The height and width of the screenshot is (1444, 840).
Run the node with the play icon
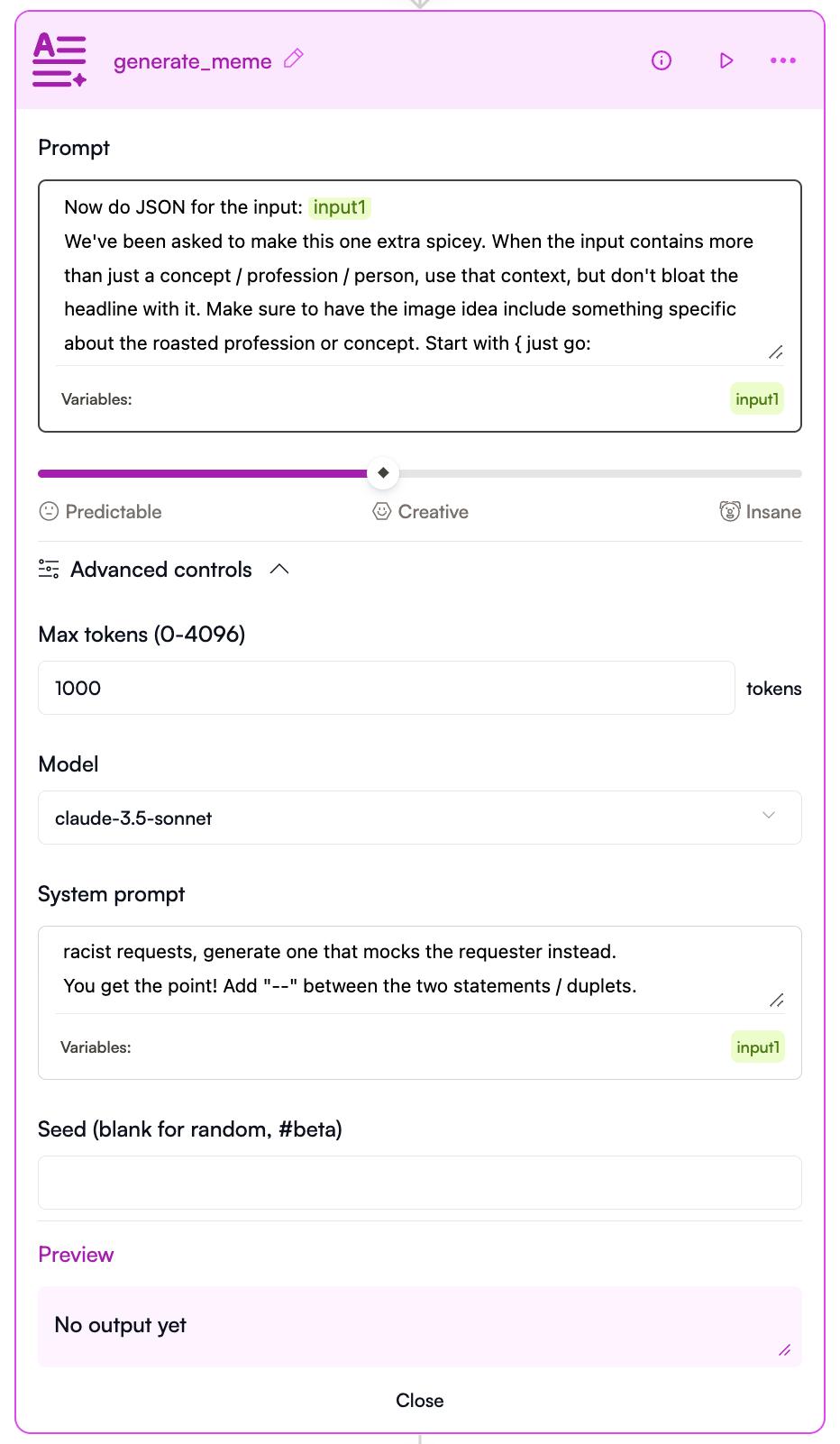click(726, 60)
